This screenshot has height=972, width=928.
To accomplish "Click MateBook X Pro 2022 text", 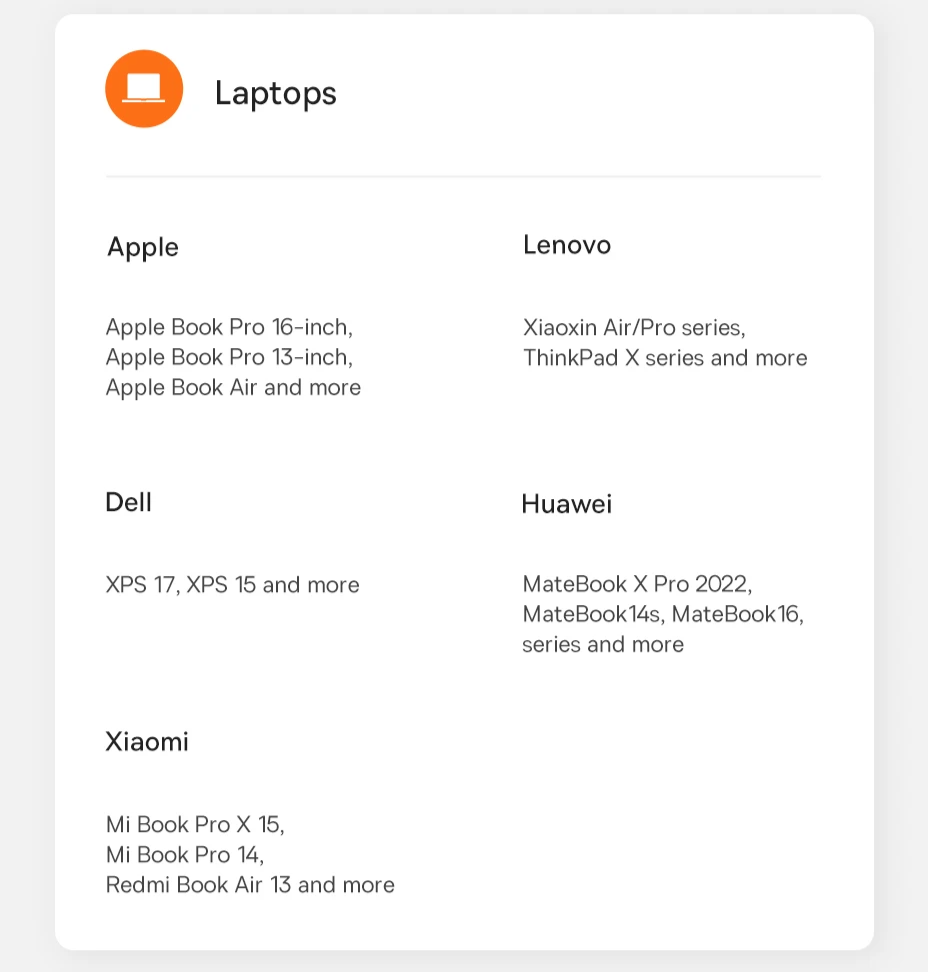I will (x=637, y=584).
